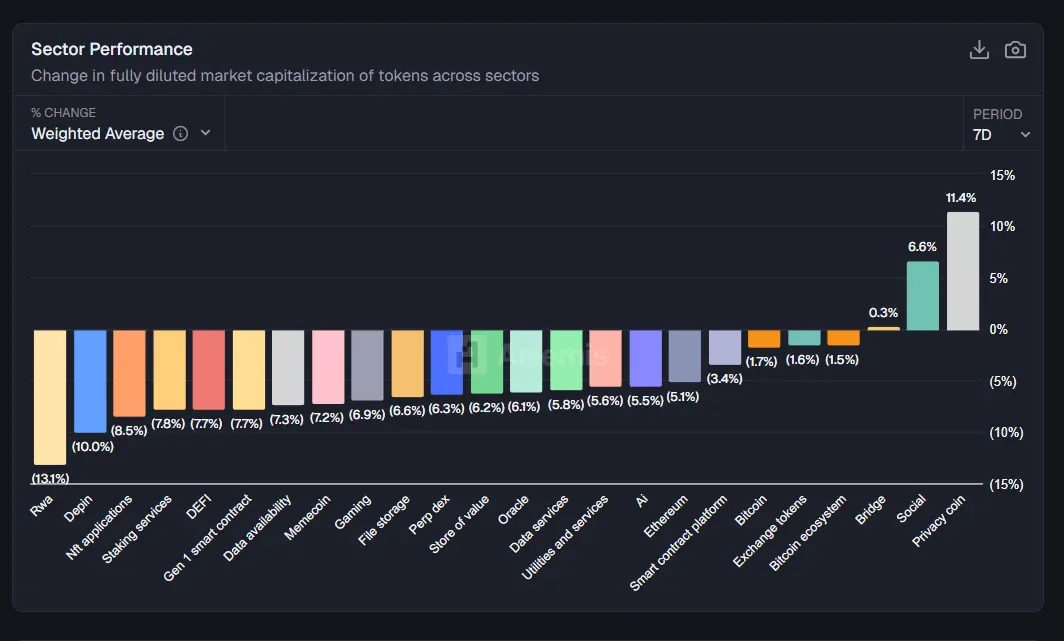Click the Social sector bar at 6.6%
The width and height of the screenshot is (1064, 641).
(x=922, y=296)
